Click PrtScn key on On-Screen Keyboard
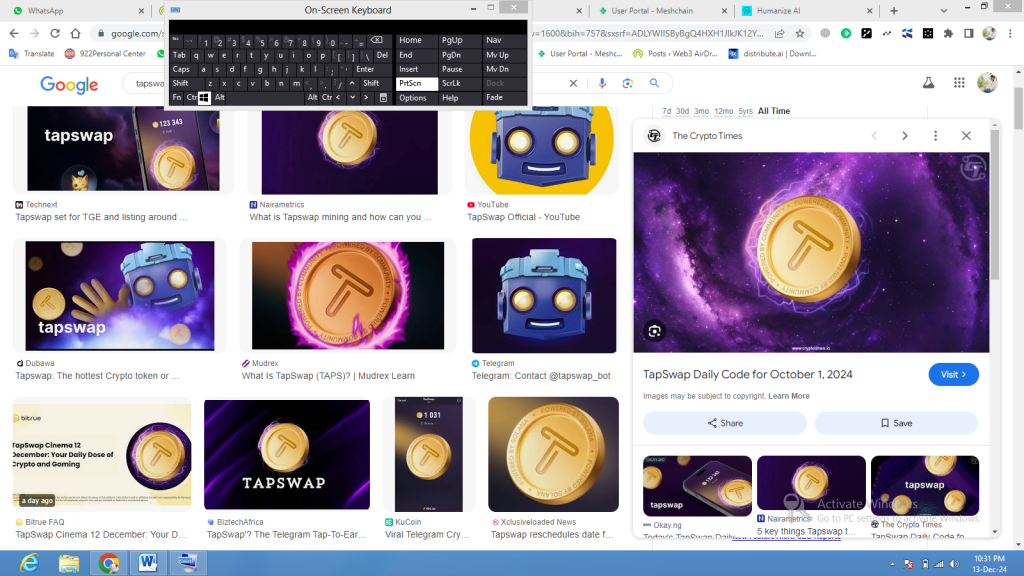This screenshot has height=576, width=1024. click(416, 83)
